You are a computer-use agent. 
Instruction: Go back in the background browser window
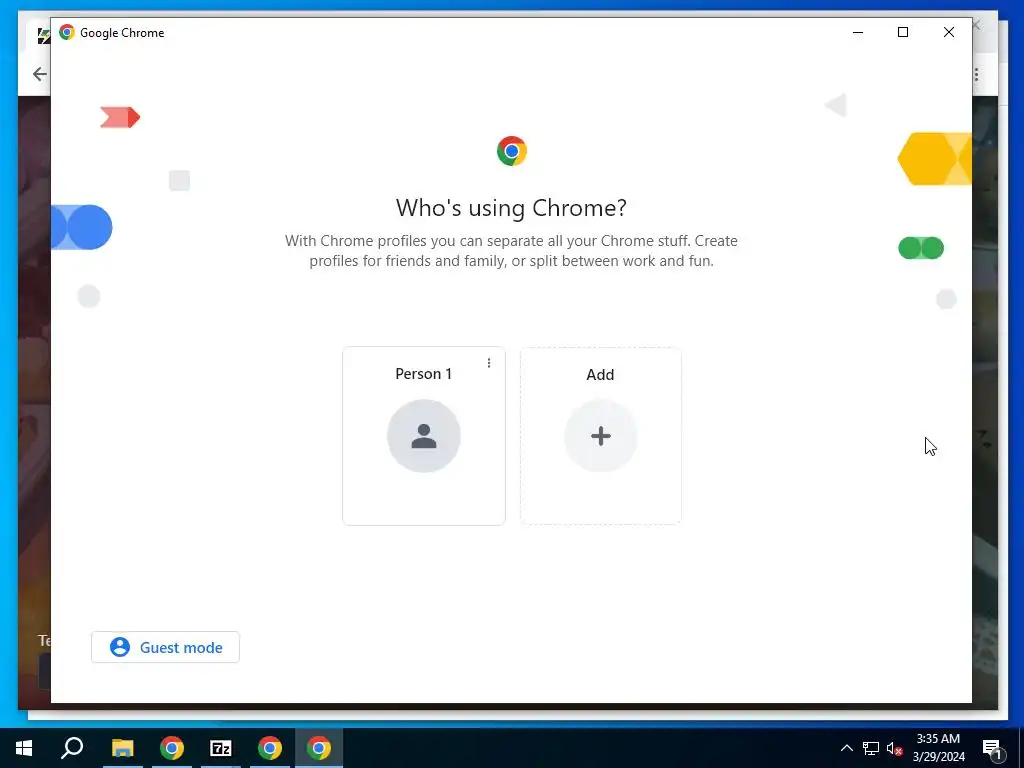pos(39,74)
